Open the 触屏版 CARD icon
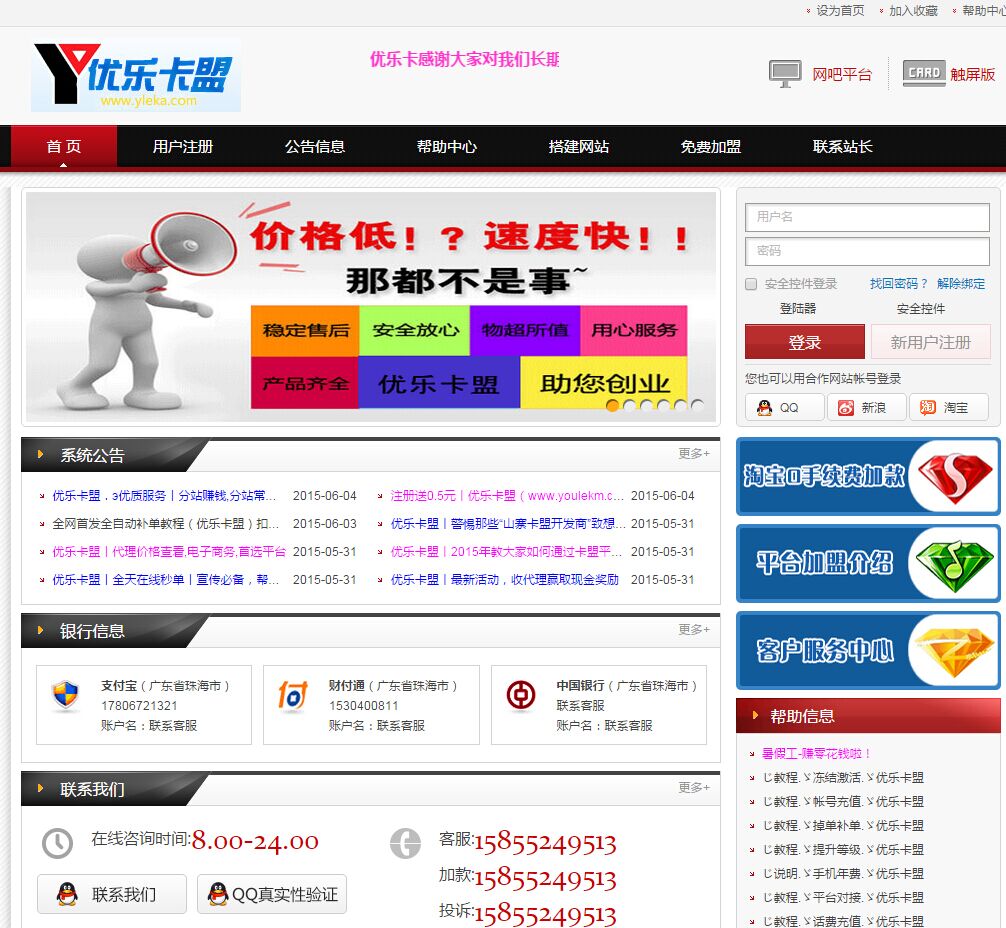 (x=924, y=73)
